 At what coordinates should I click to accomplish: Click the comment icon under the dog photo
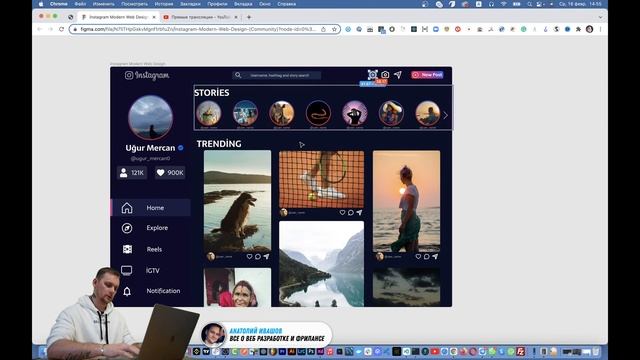point(258,257)
